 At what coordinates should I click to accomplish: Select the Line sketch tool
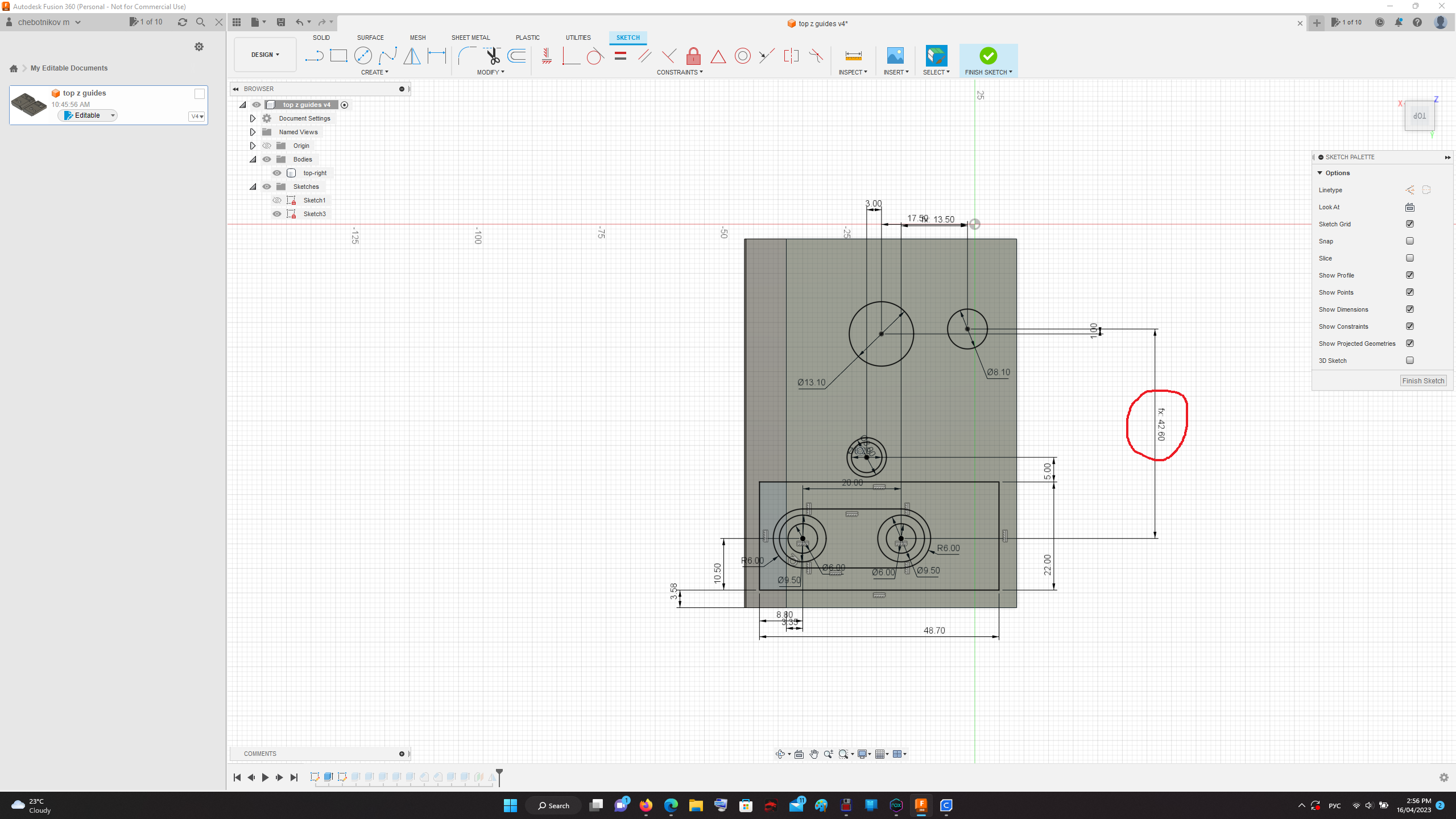(313, 56)
